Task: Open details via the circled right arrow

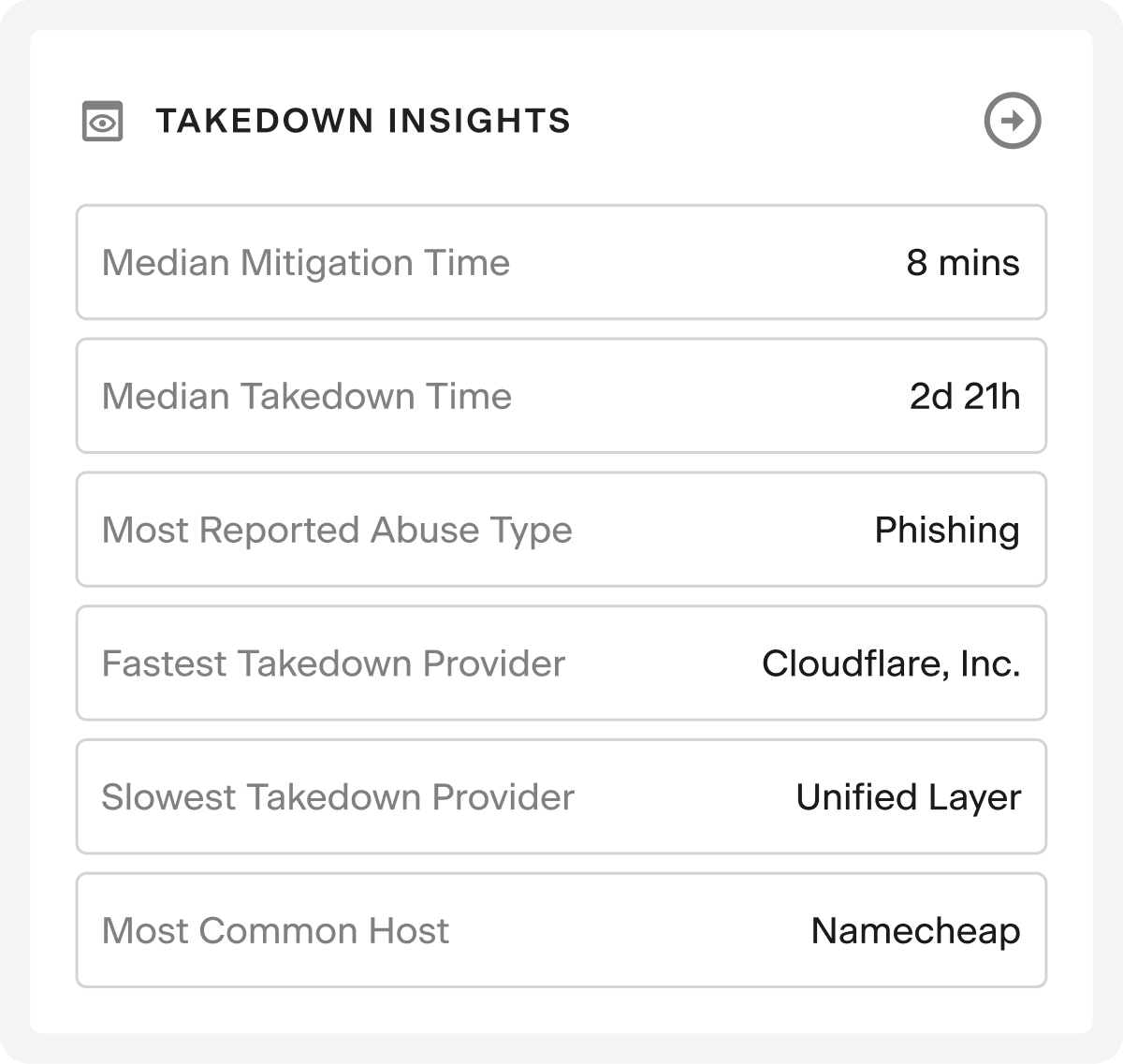Action: click(x=1012, y=119)
